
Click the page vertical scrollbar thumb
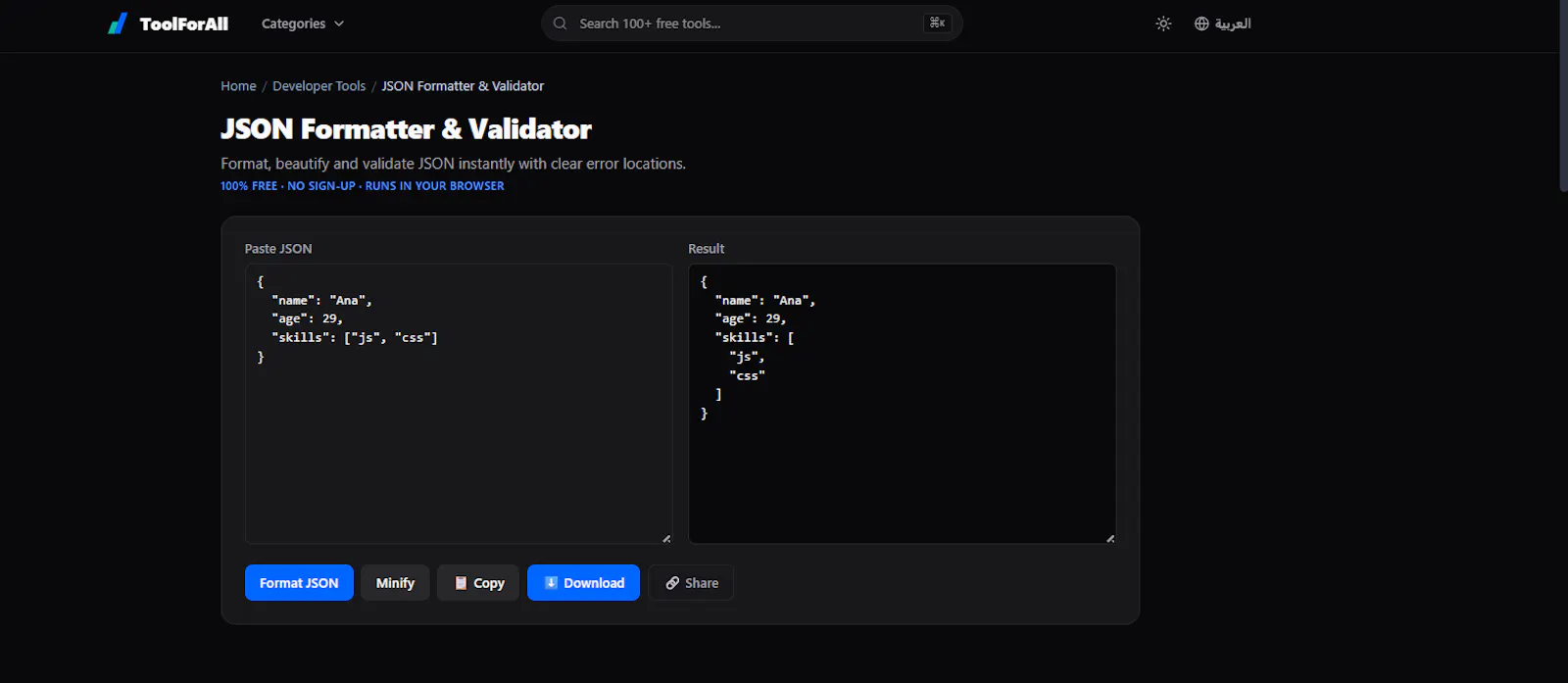(1563, 95)
